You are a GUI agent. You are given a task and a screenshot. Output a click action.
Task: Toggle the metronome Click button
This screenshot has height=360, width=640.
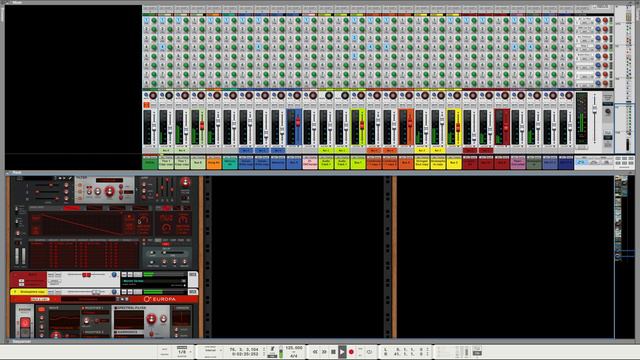click(x=272, y=349)
